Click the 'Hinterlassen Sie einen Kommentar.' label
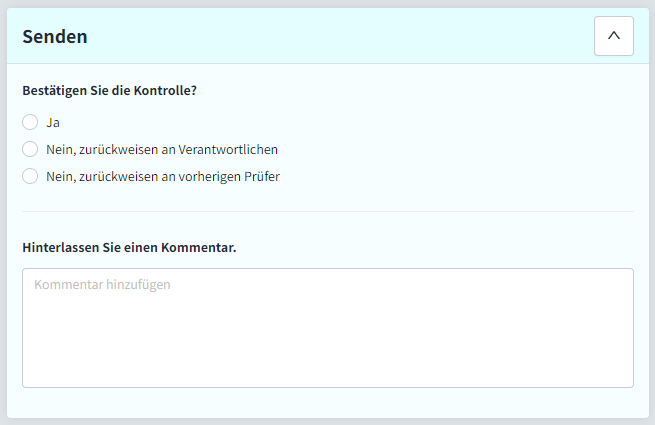The image size is (655, 425). (x=129, y=247)
